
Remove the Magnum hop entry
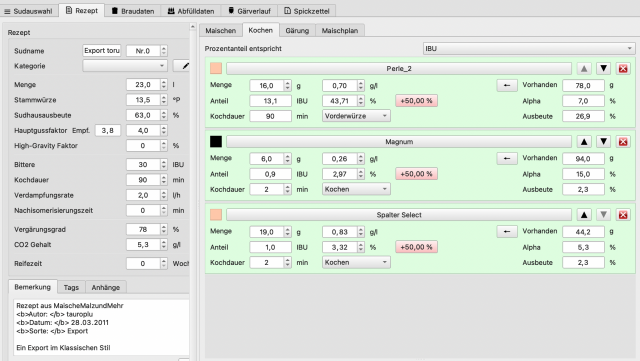(623, 142)
